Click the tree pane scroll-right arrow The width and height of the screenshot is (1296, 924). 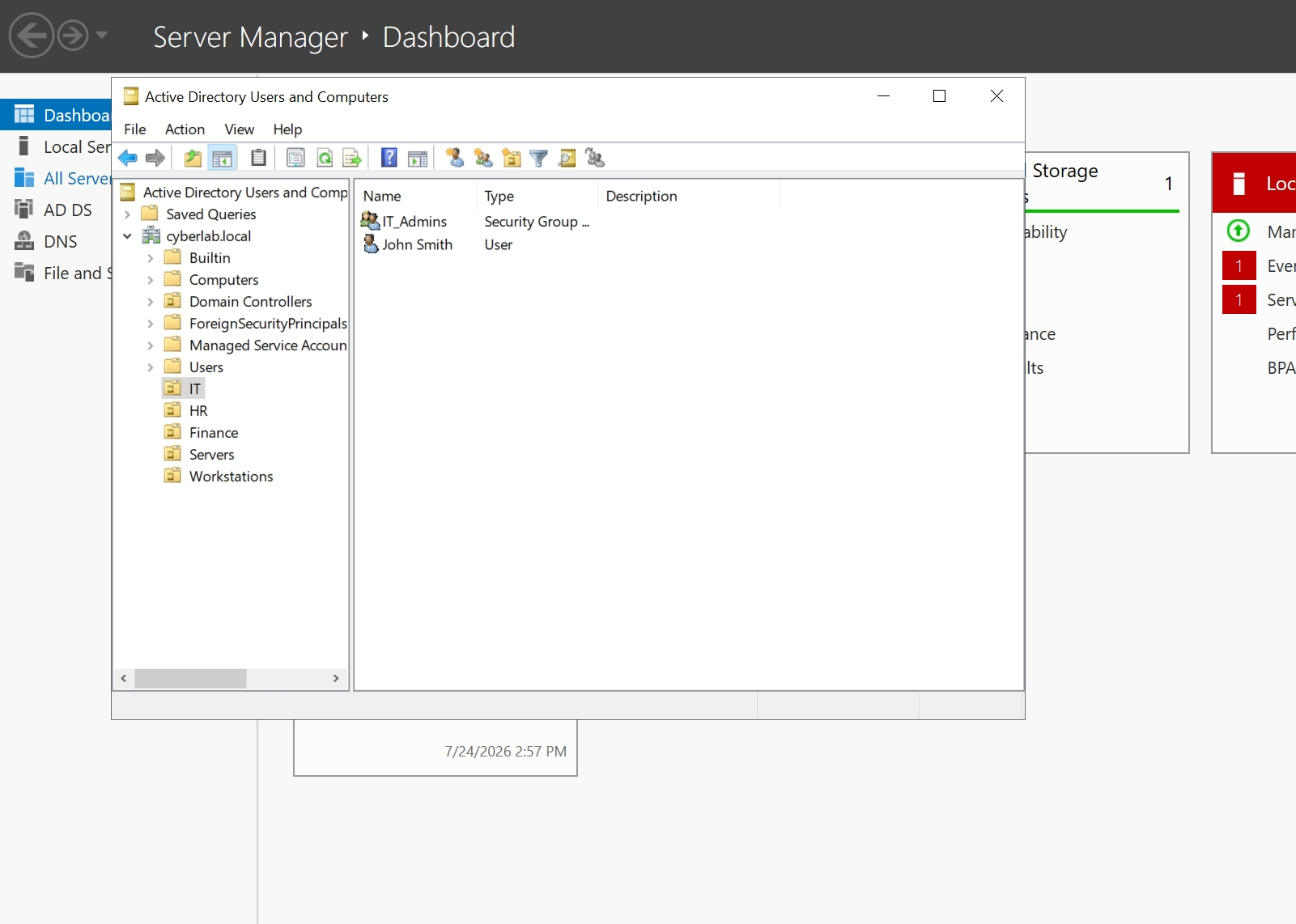point(336,678)
